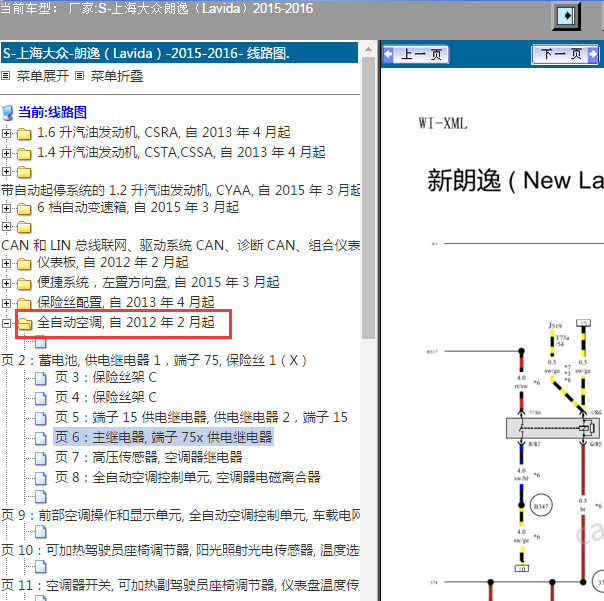Click the document icon above 页 11
The image size is (604, 601).
(x=40, y=567)
